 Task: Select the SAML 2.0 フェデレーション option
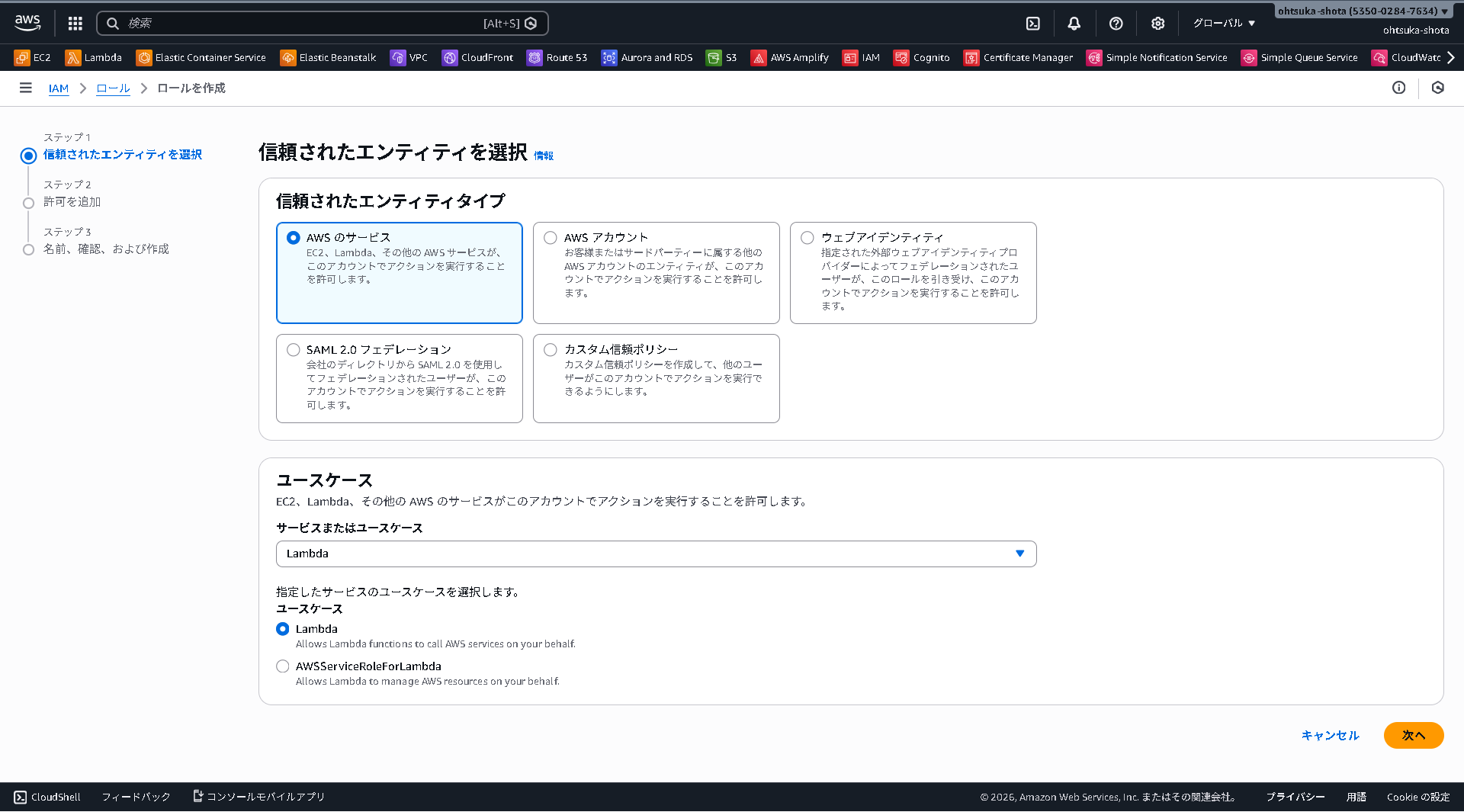pos(294,349)
